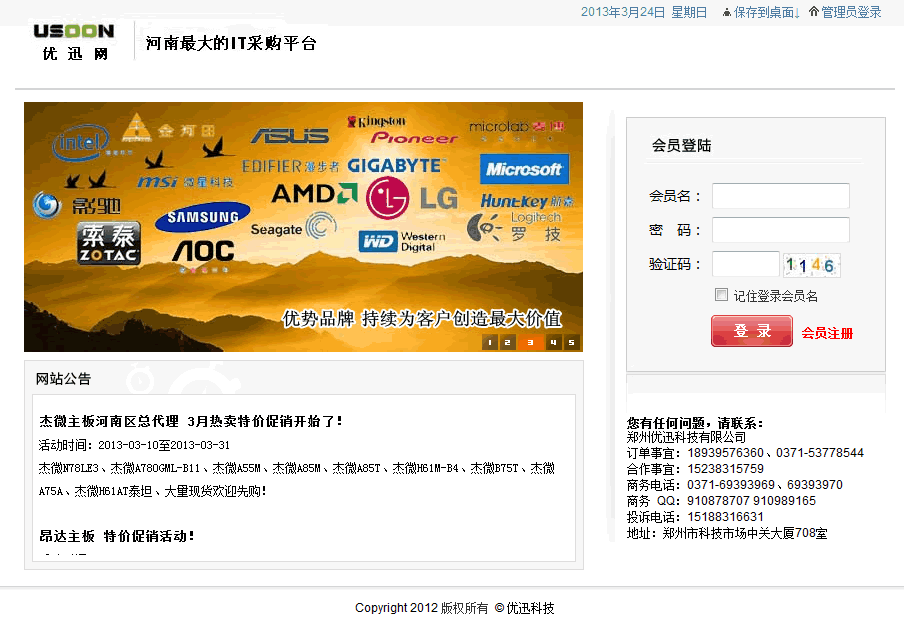The image size is (904, 630).
Task: Switch banner to slide 4
Action: 553,342
